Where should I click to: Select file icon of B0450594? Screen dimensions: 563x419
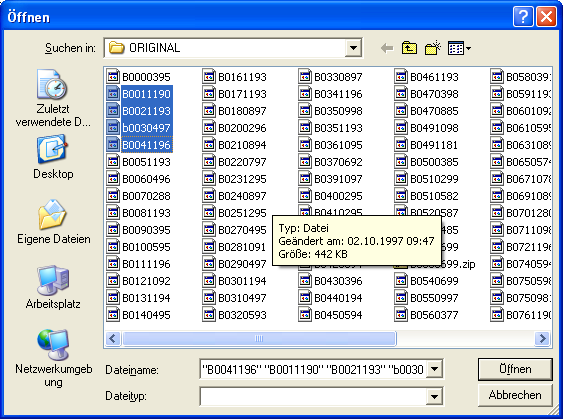pos(305,315)
